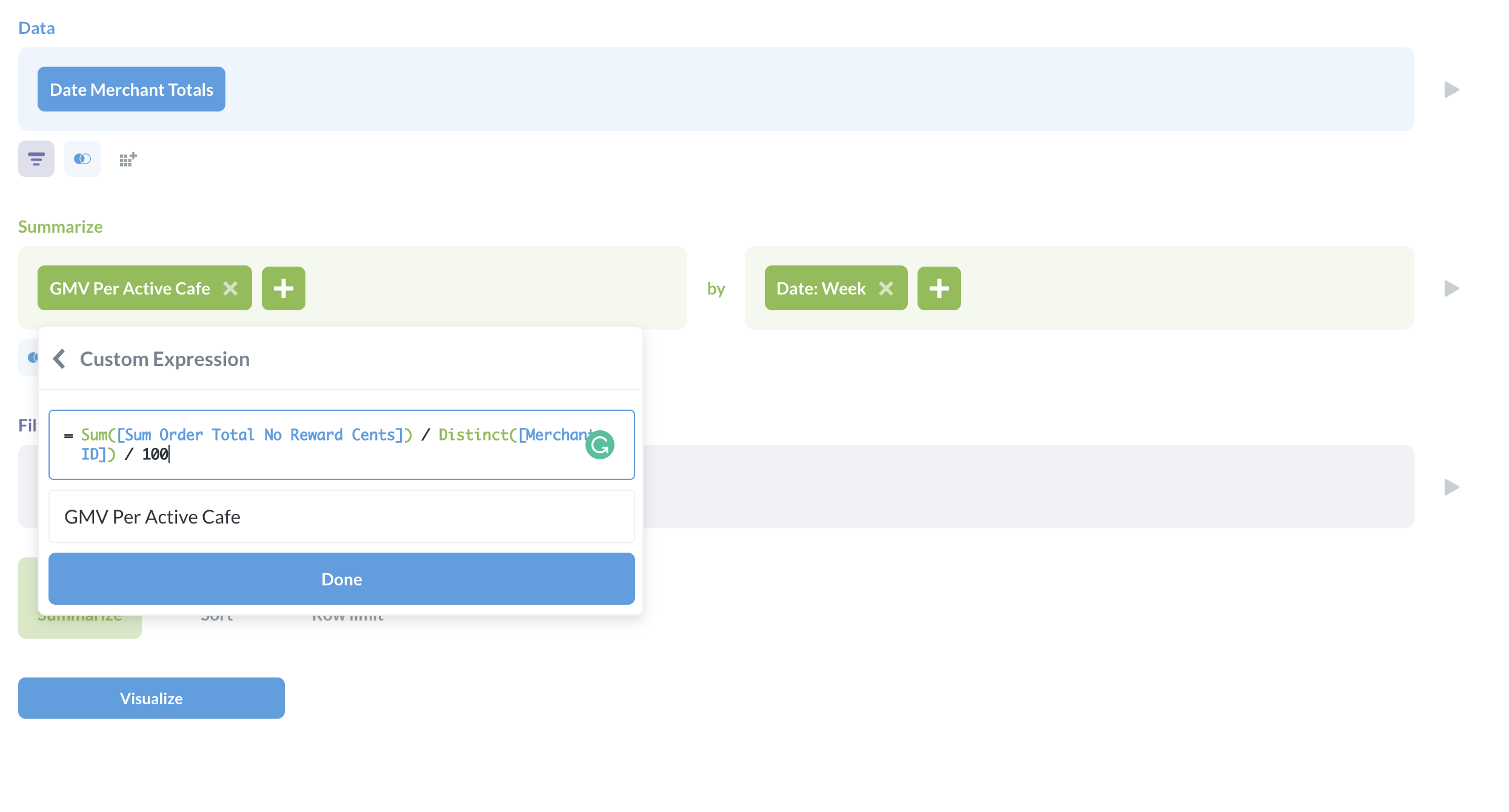Preview the Summarize step results

(x=1452, y=288)
